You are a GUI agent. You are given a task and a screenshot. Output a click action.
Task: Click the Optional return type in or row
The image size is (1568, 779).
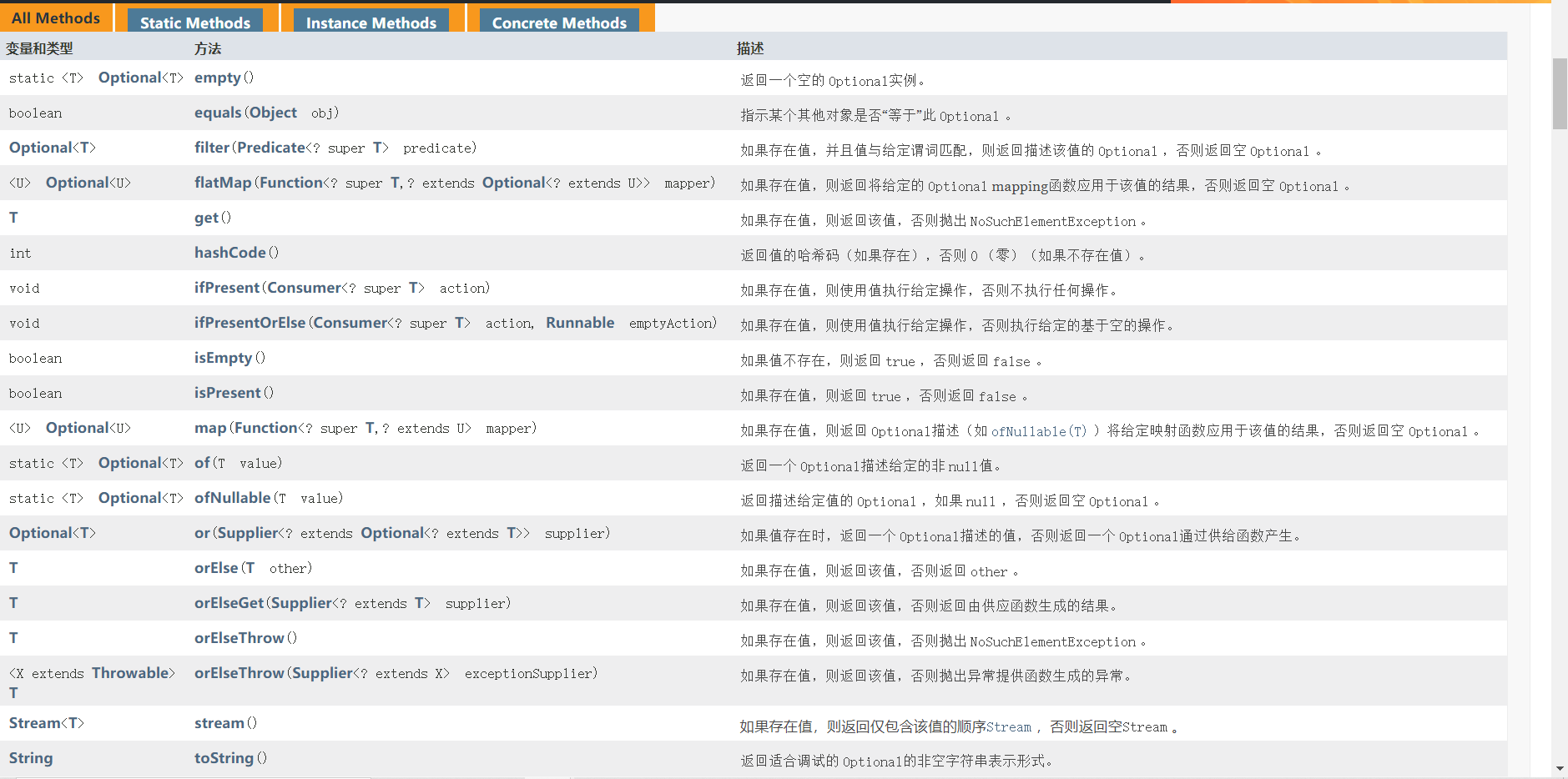click(x=41, y=533)
